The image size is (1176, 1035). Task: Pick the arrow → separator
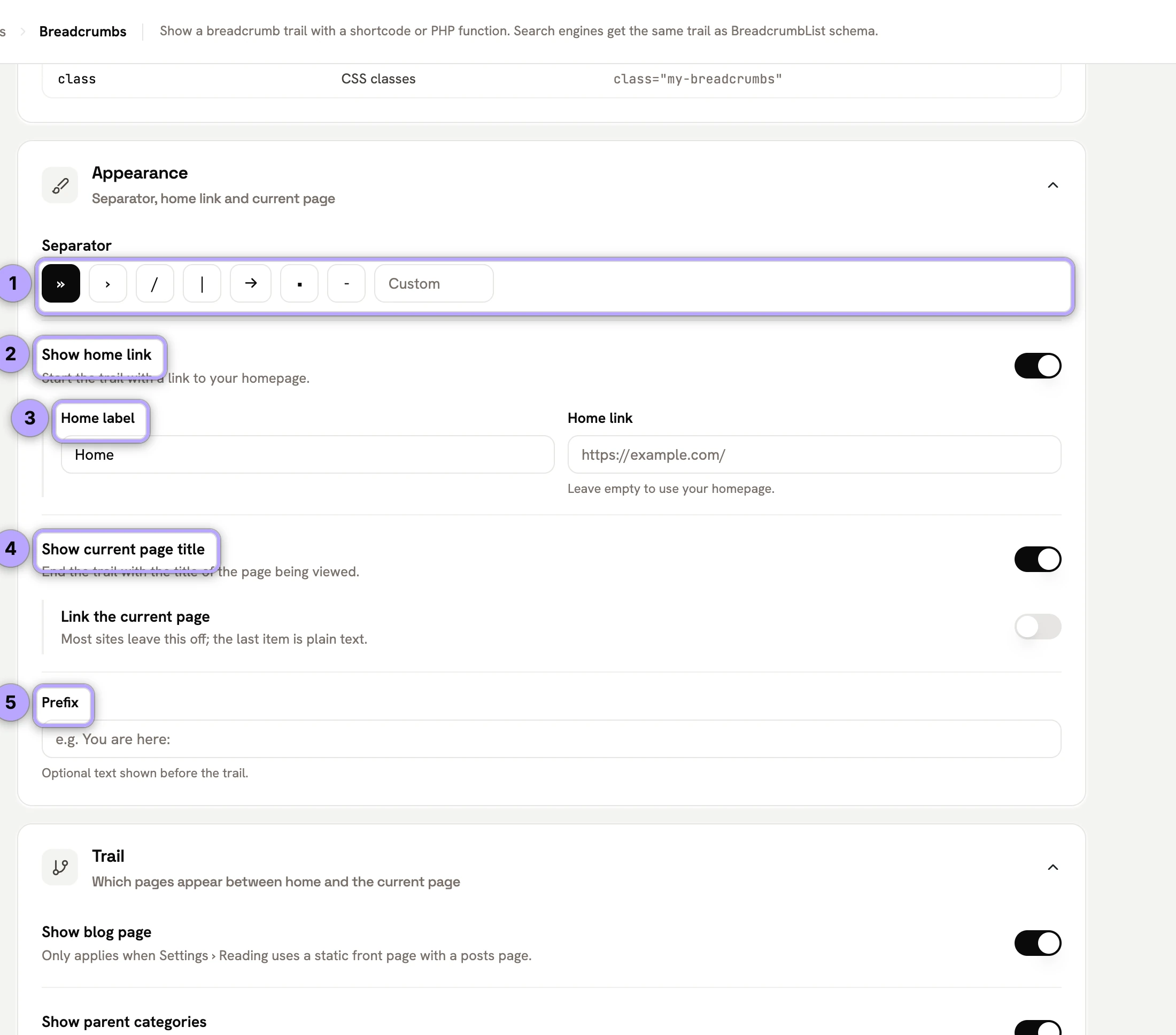click(x=250, y=284)
